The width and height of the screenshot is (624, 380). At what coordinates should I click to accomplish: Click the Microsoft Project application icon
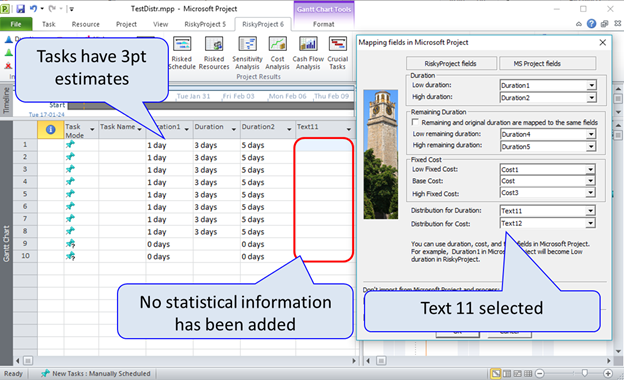(5, 8)
